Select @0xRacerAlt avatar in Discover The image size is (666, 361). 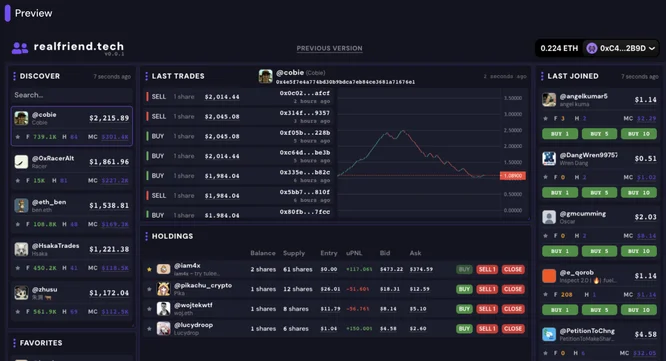[21, 162]
